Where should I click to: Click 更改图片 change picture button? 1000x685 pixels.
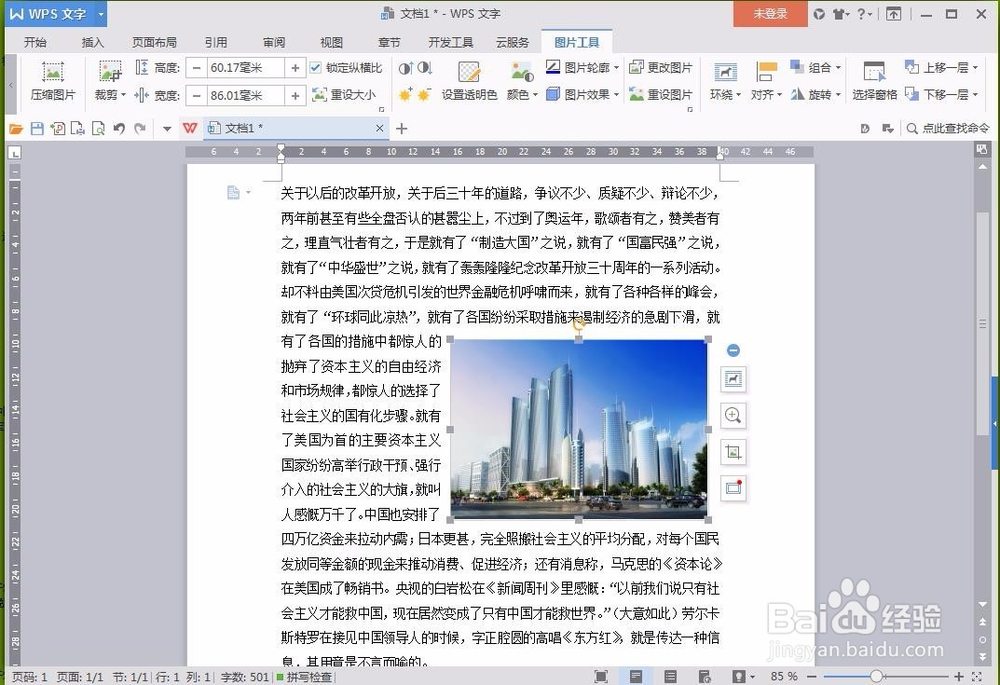point(661,67)
